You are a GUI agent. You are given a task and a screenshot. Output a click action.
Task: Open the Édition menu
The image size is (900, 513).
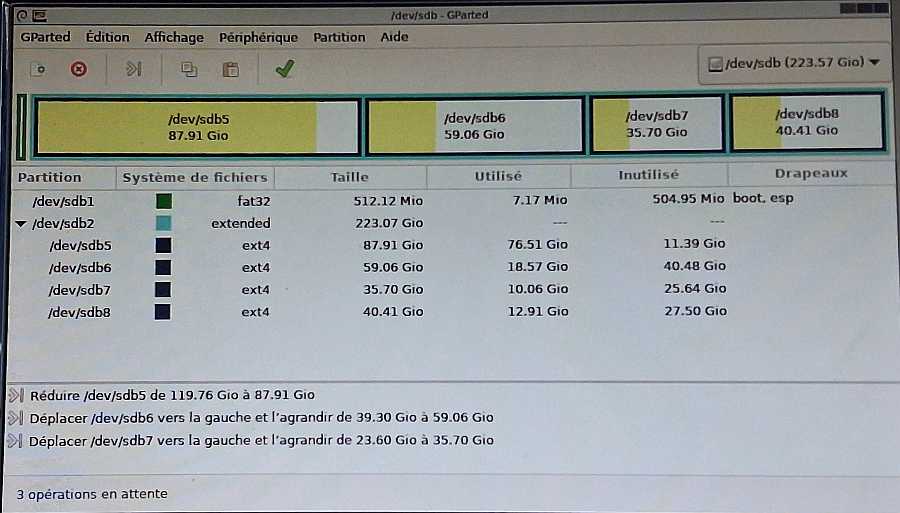tap(107, 37)
